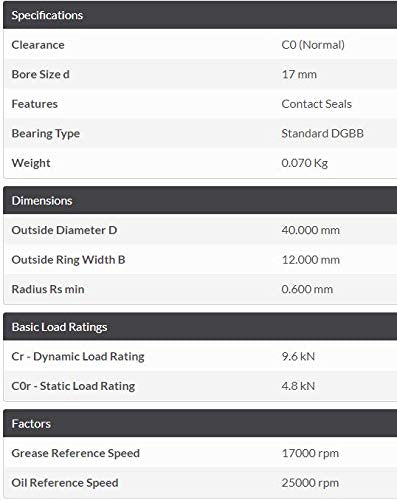The width and height of the screenshot is (397, 500).
Task: Click the Basic Load Ratings header
Action: (x=200, y=327)
